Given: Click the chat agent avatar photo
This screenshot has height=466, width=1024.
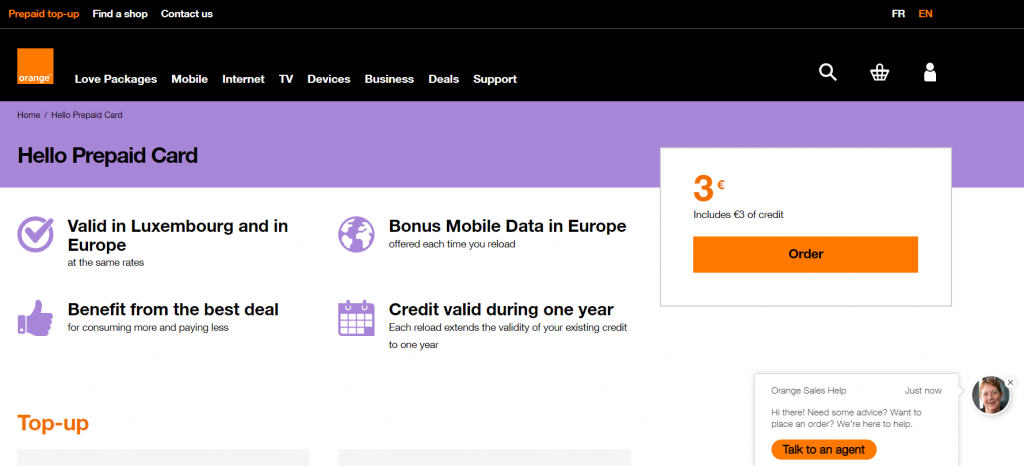Looking at the screenshot, I should (x=991, y=395).
